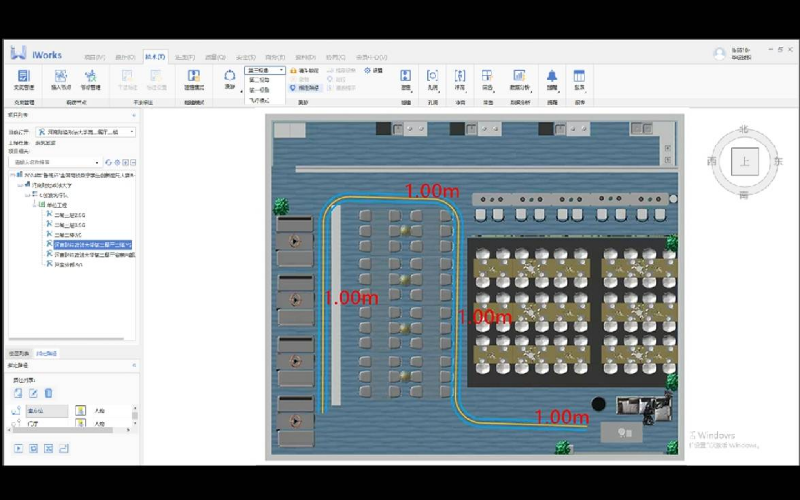Image resolution: width=800 pixels, height=500 pixels.
Task: Play the roaming path with bottom play icon
Action: tap(18, 448)
